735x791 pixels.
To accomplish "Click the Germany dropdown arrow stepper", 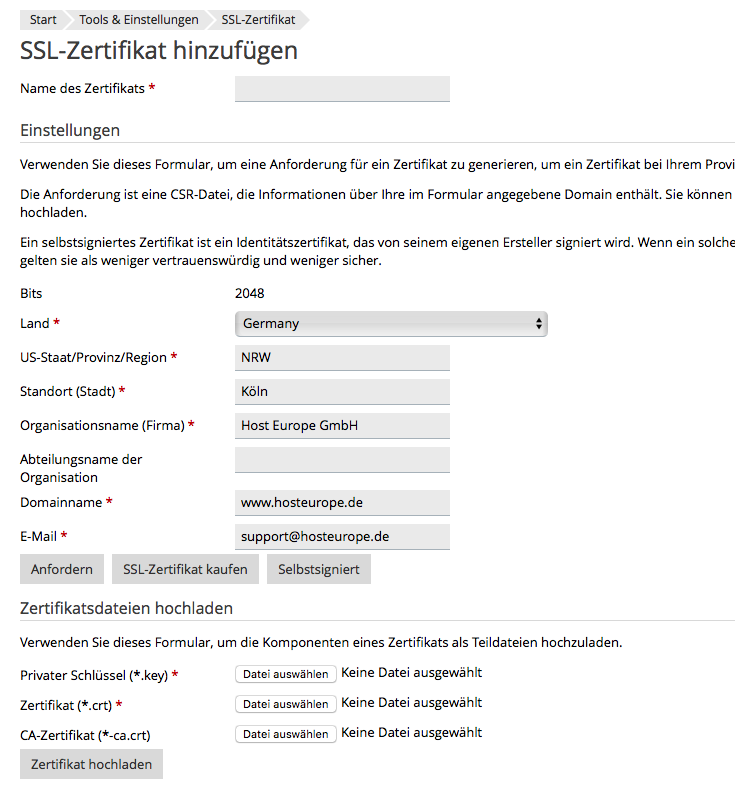I will 539,324.
